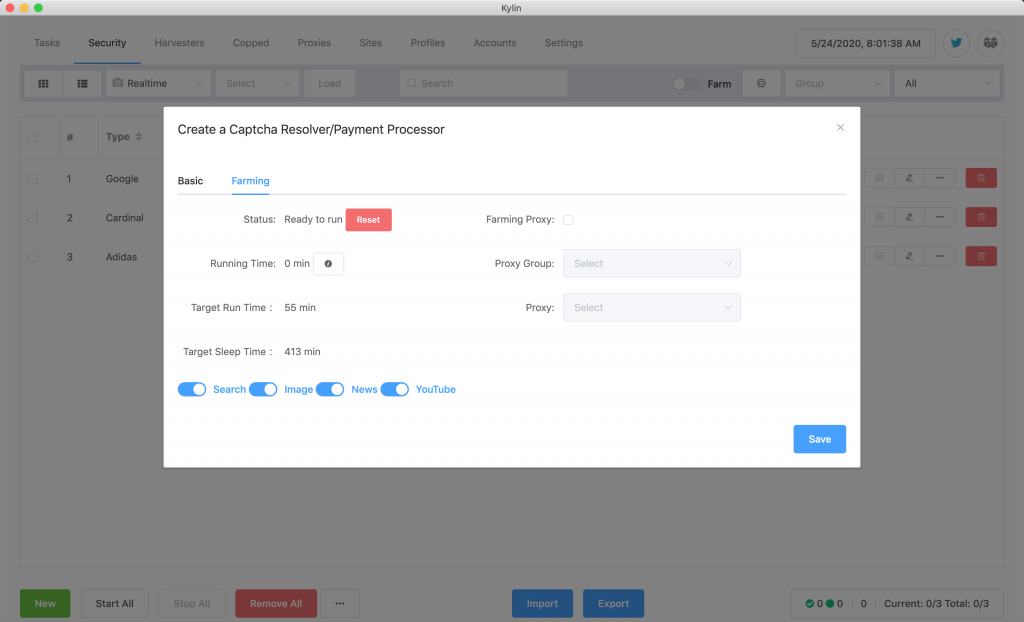The height and width of the screenshot is (622, 1024).
Task: Disable the Search farming toggle
Action: click(x=192, y=389)
